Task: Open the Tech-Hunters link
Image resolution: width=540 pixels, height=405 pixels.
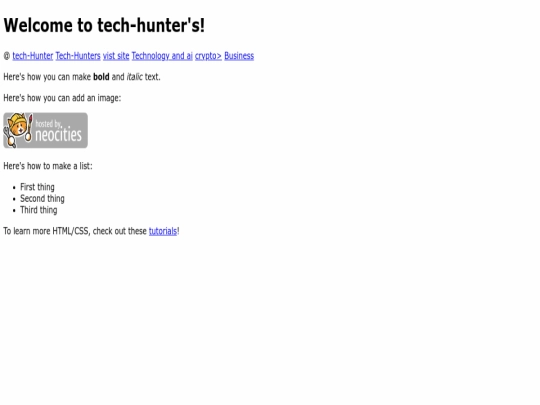Action: tap(78, 56)
